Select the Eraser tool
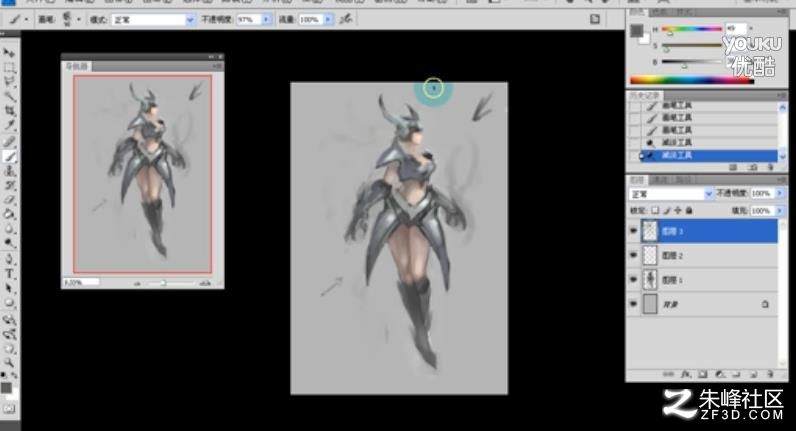This screenshot has width=796, height=431. pos(9,200)
